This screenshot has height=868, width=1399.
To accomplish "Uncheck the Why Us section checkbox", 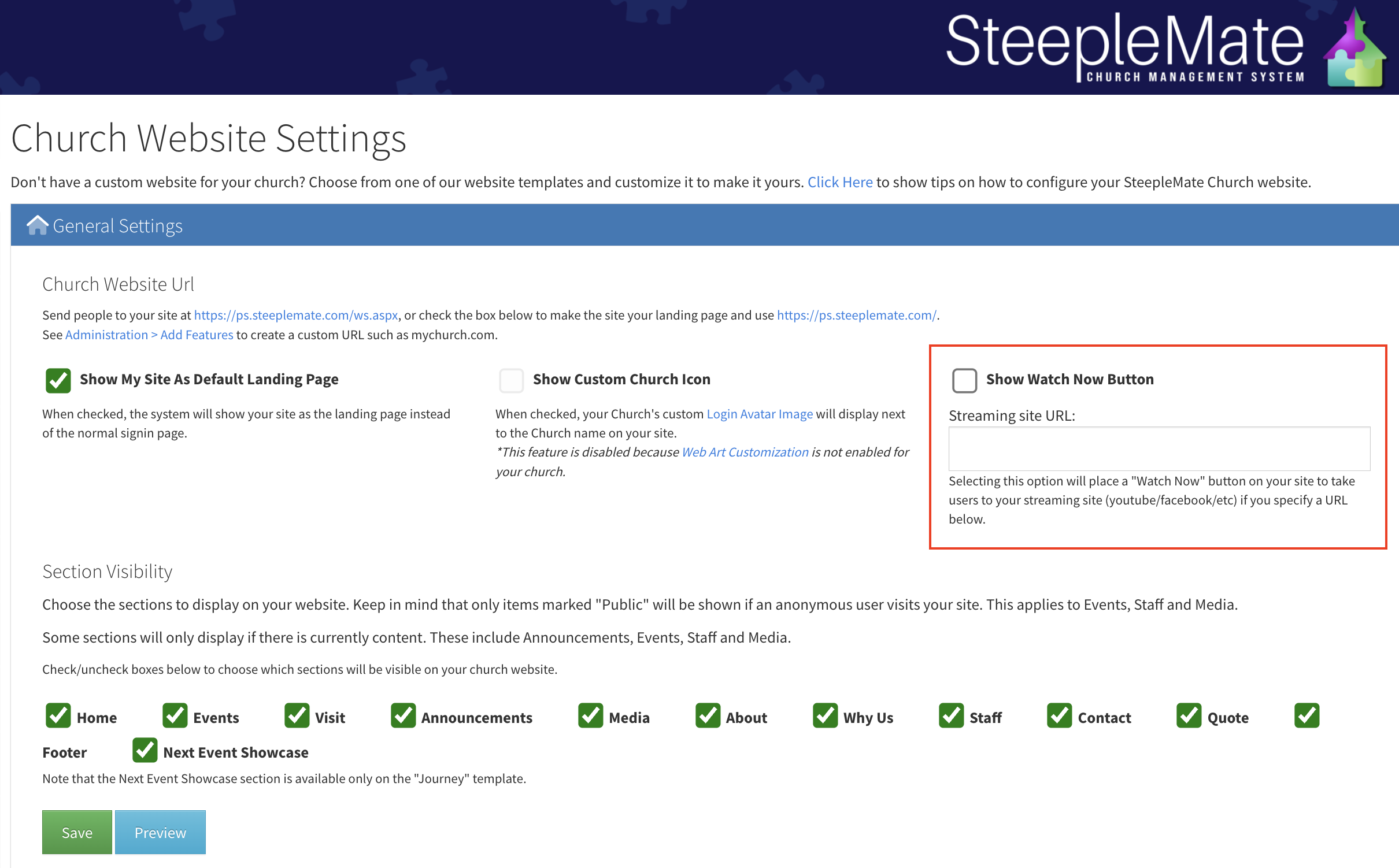I will coord(826,715).
